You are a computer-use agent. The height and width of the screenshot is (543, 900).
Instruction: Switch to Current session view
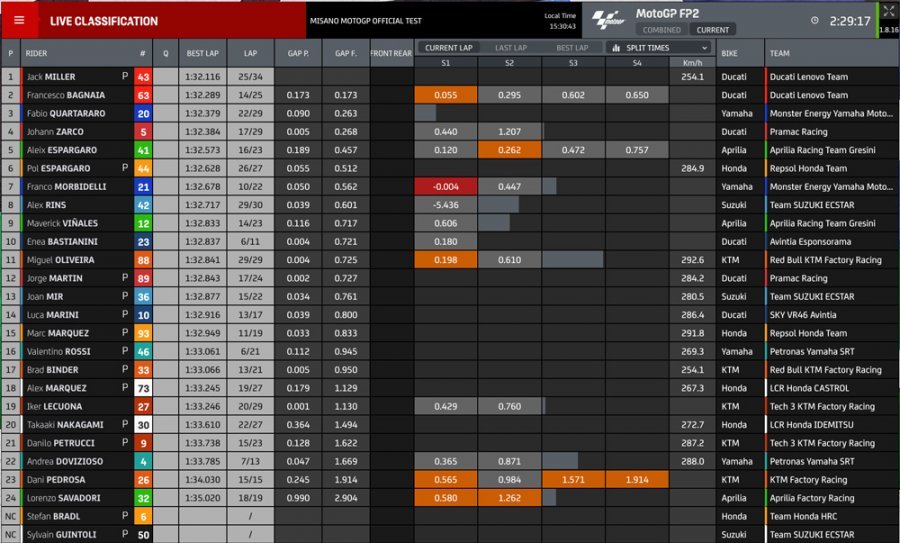point(713,30)
